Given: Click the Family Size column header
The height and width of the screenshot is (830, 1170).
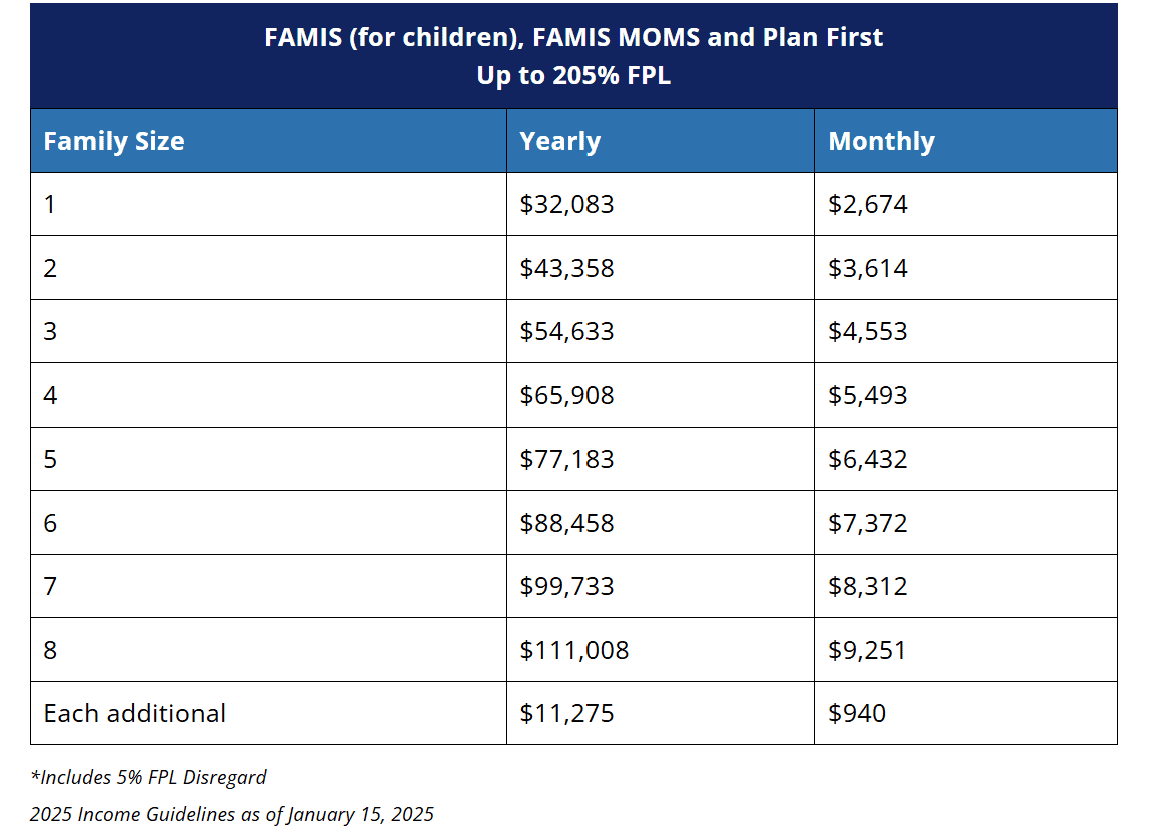Looking at the screenshot, I should coord(114,141).
